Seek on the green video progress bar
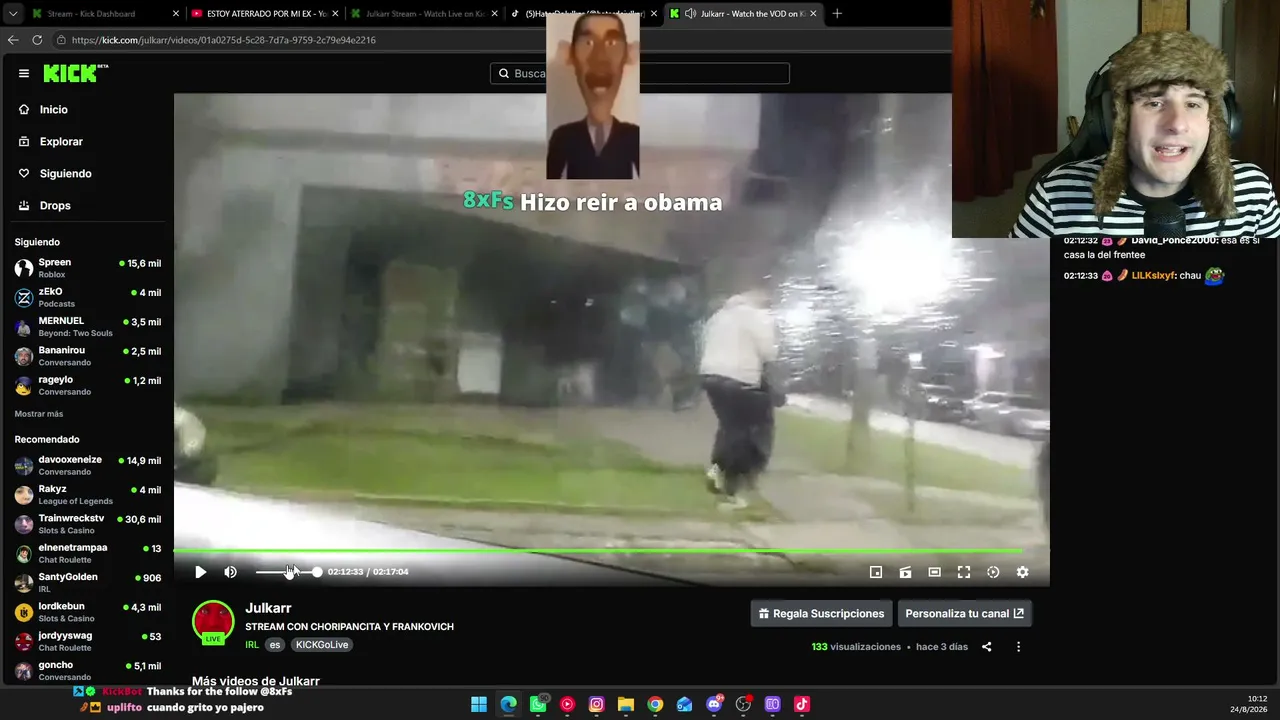 (x=598, y=550)
